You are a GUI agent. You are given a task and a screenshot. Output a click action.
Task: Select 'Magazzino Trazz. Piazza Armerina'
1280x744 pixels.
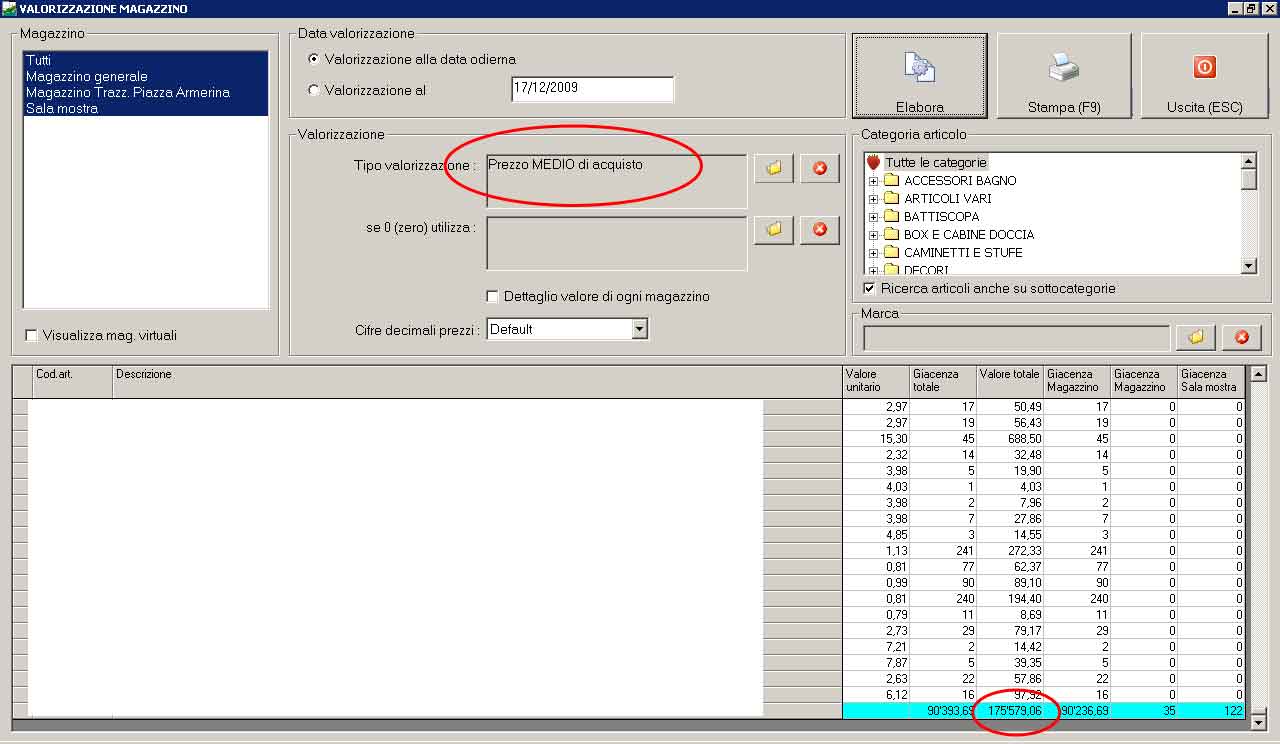(146, 93)
